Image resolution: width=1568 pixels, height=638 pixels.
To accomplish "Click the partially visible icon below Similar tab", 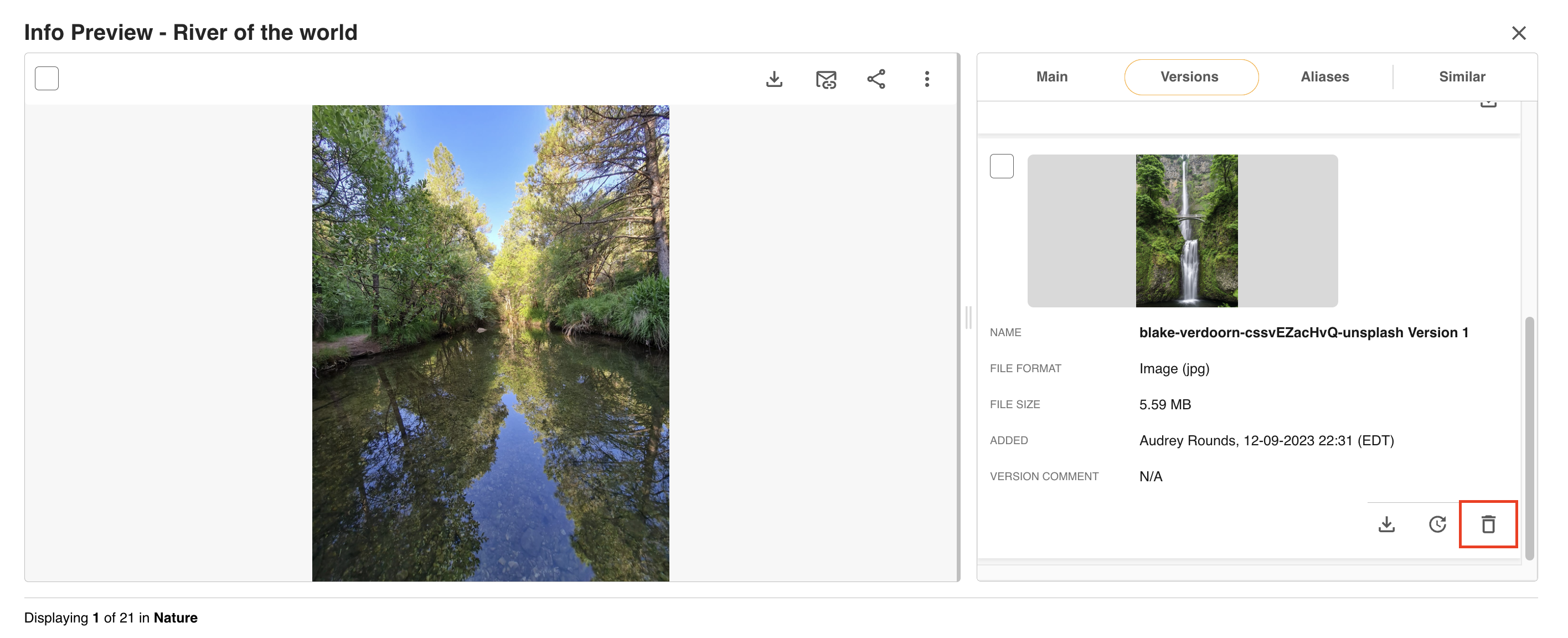I will pos(1488,104).
